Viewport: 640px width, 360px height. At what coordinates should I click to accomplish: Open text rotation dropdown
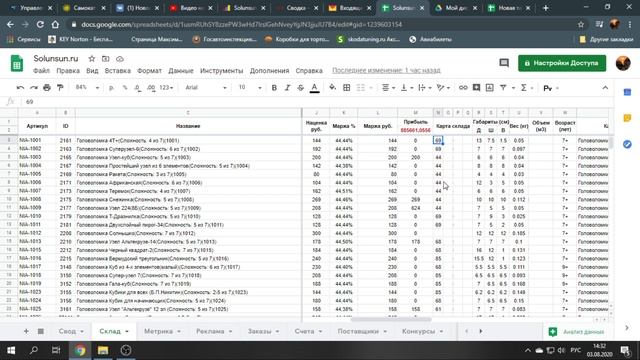click(443, 88)
